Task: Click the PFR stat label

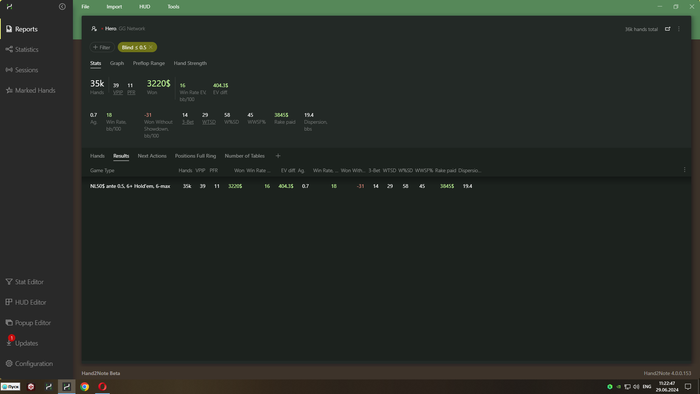Action: (x=131, y=92)
